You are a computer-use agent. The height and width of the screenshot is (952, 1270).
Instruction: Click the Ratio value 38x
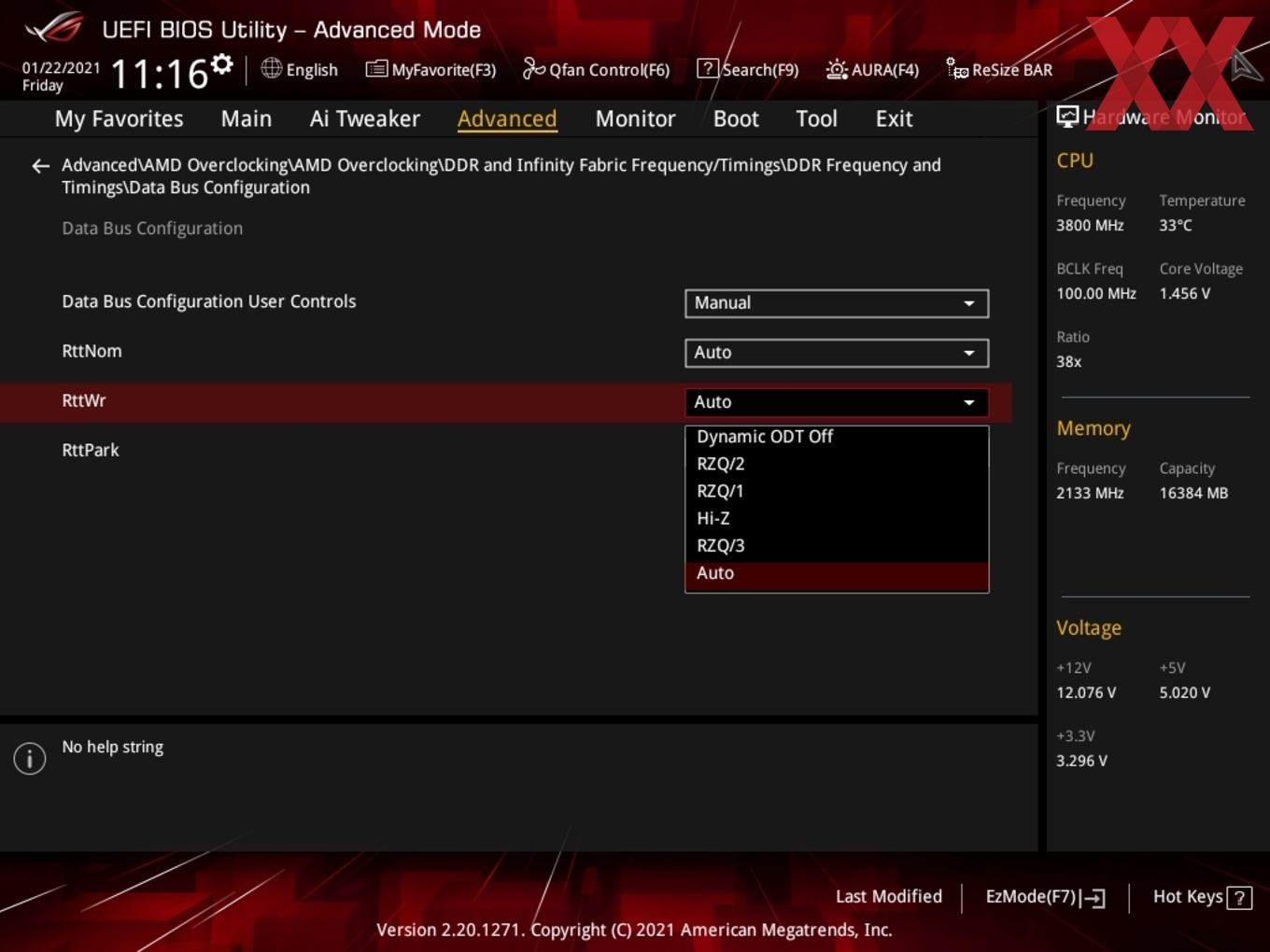click(1069, 362)
